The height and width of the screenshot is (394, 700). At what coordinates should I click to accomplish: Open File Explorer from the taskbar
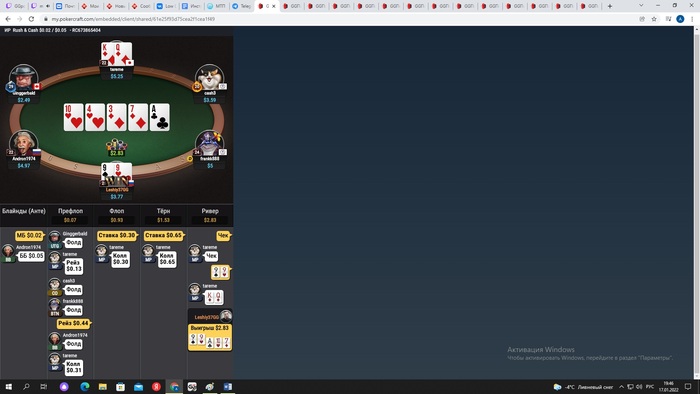coord(103,386)
